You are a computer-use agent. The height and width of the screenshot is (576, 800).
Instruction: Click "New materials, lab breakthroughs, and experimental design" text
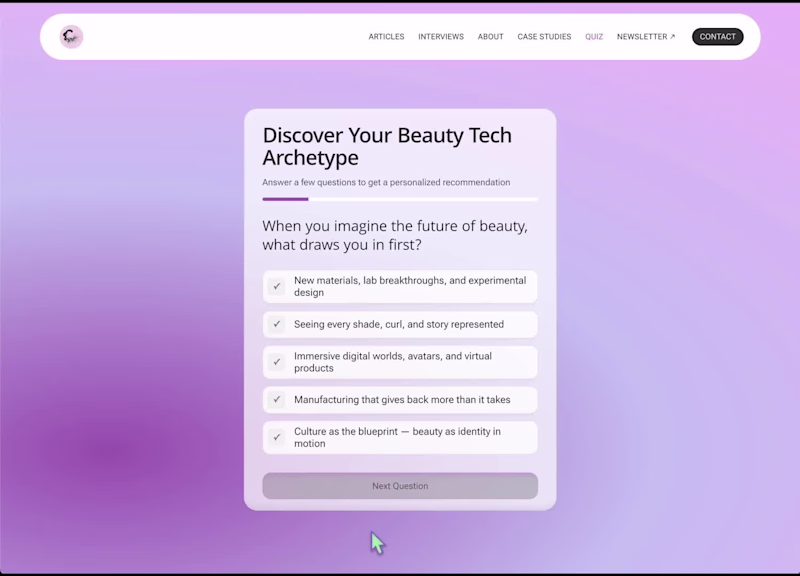coord(410,286)
